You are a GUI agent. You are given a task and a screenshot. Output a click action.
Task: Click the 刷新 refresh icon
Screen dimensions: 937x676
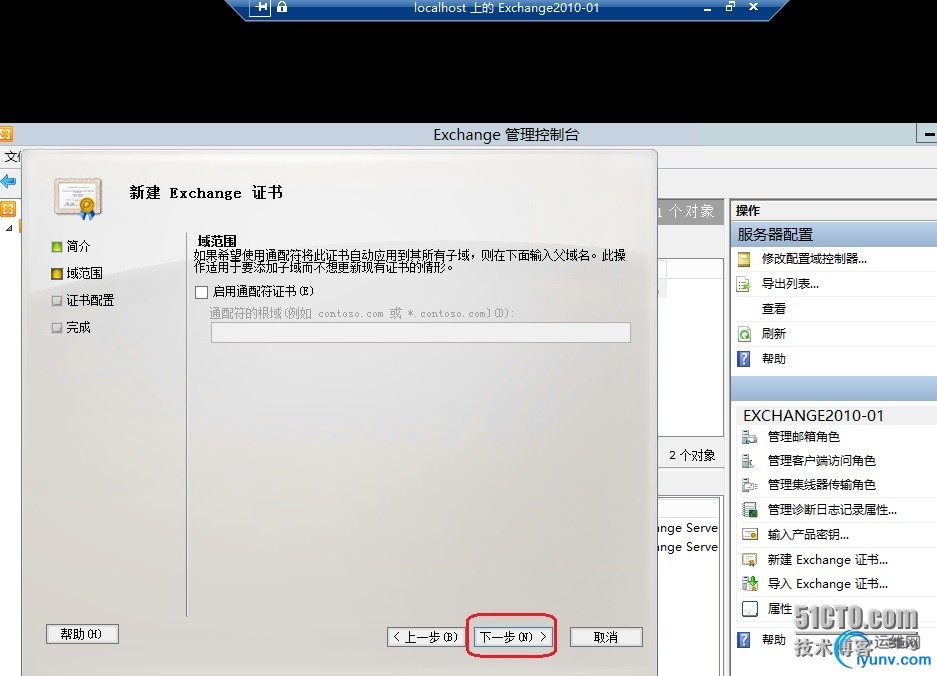[x=744, y=334]
